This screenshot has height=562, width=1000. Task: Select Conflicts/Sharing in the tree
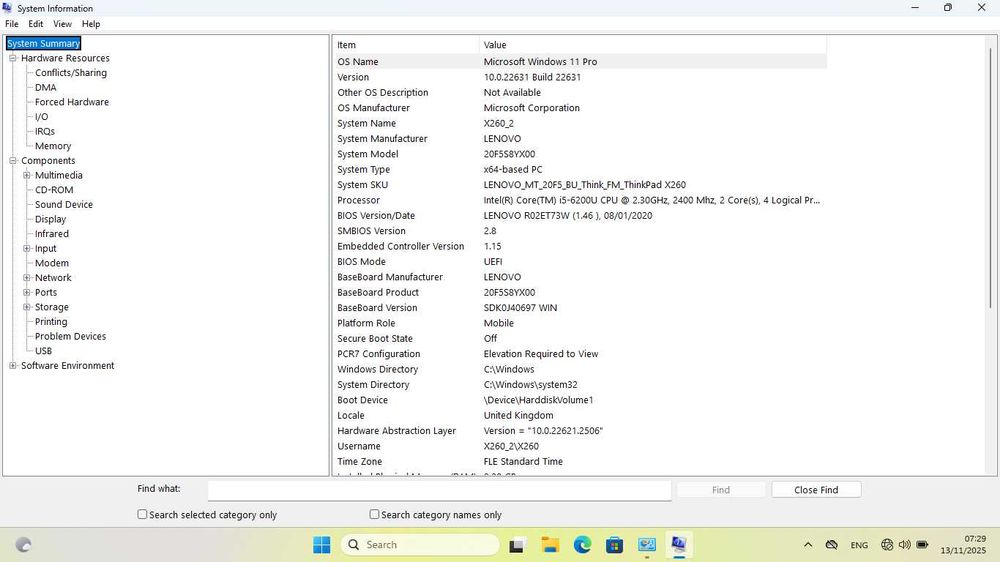coord(71,73)
